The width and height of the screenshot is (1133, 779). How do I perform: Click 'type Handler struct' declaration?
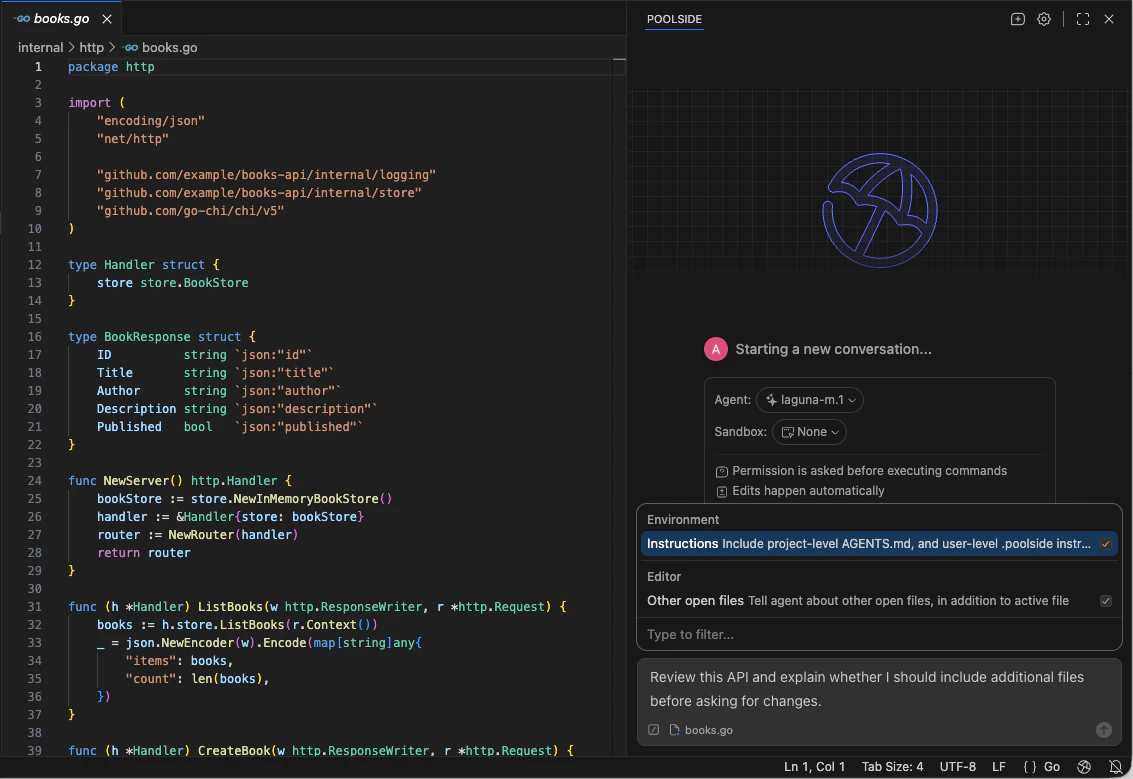click(144, 265)
